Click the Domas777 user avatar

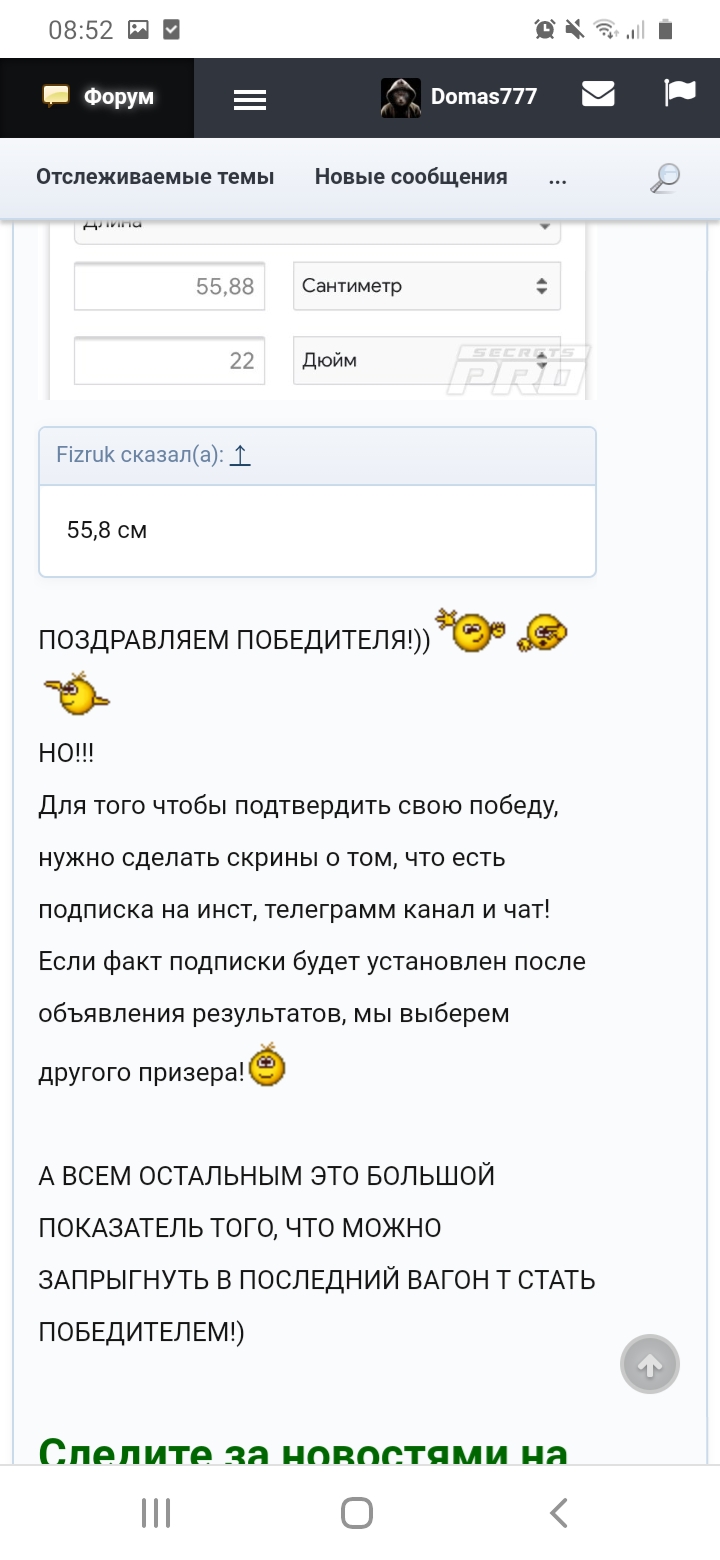point(401,97)
